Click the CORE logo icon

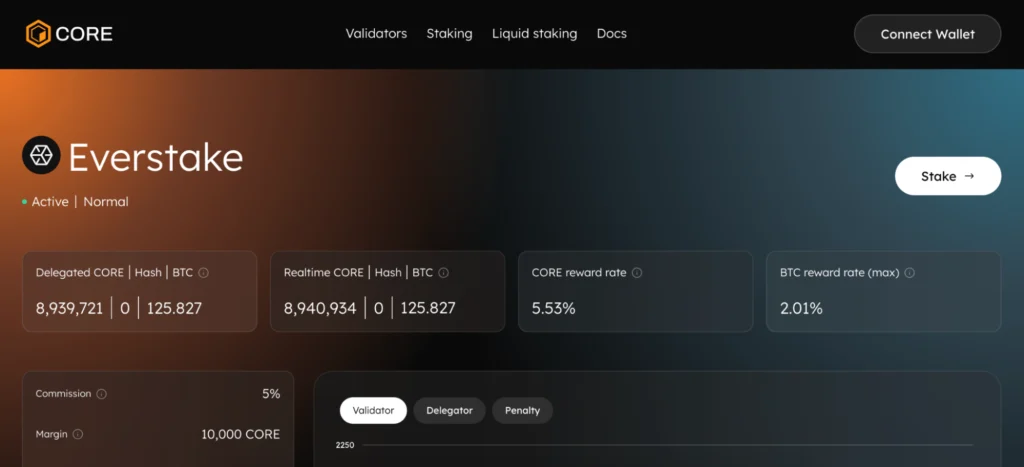point(38,34)
